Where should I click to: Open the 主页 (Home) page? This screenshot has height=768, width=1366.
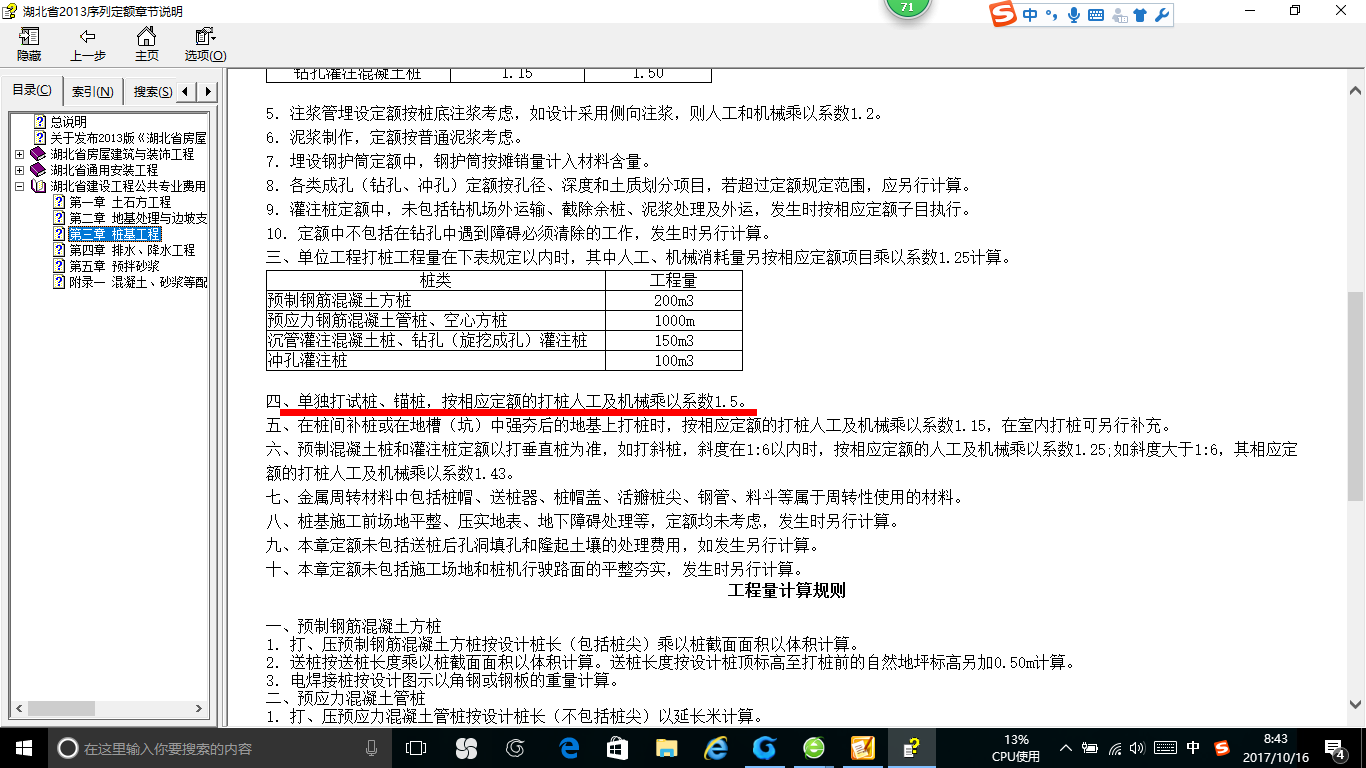[146, 45]
